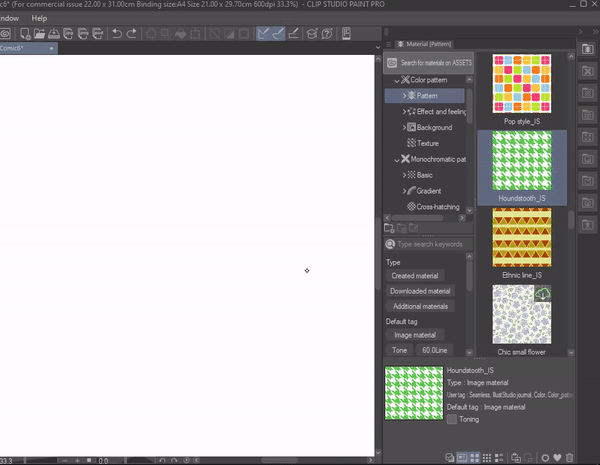Create a new canvas with New icon

tap(25, 34)
